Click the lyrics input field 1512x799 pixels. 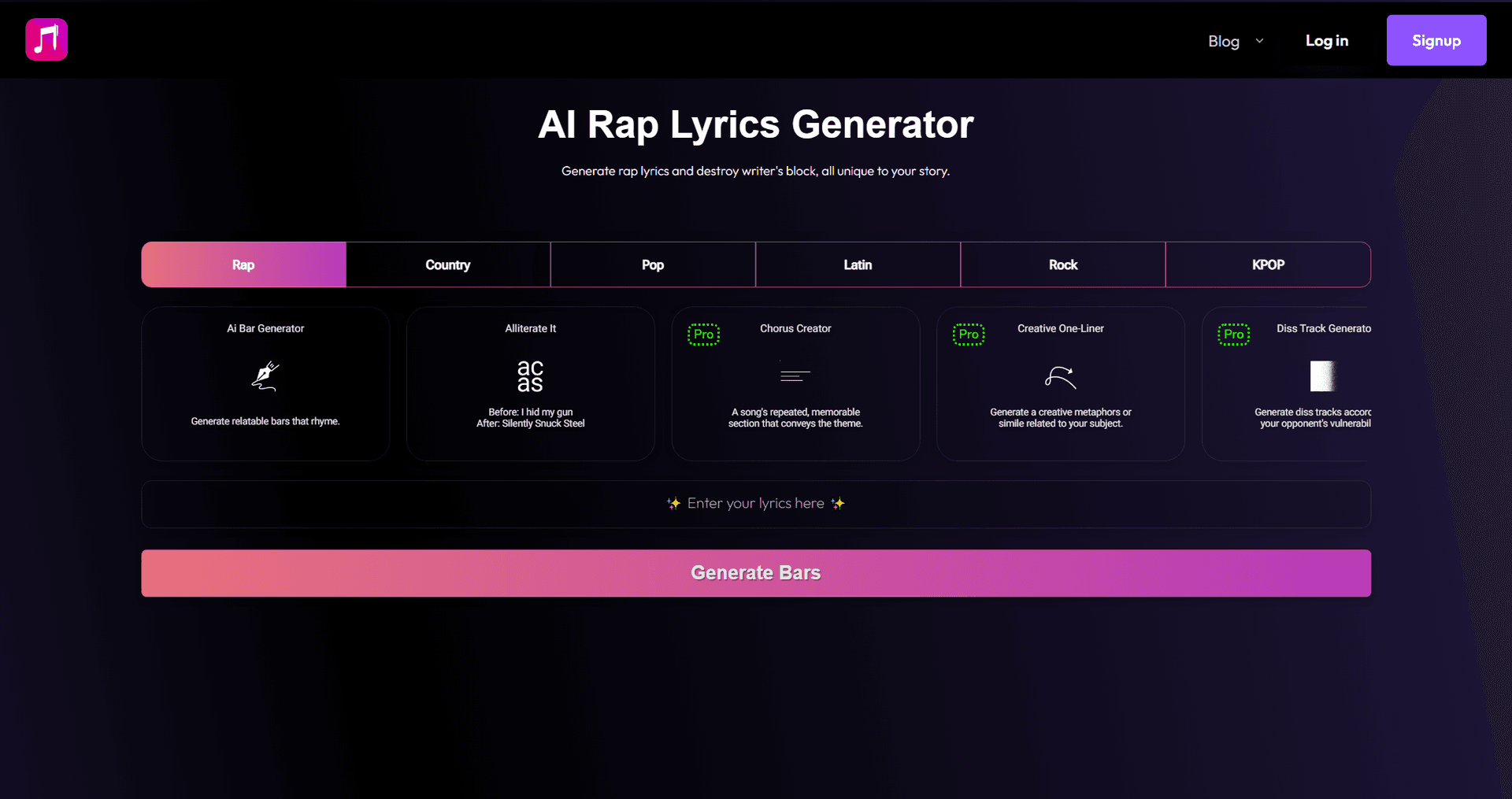(754, 504)
